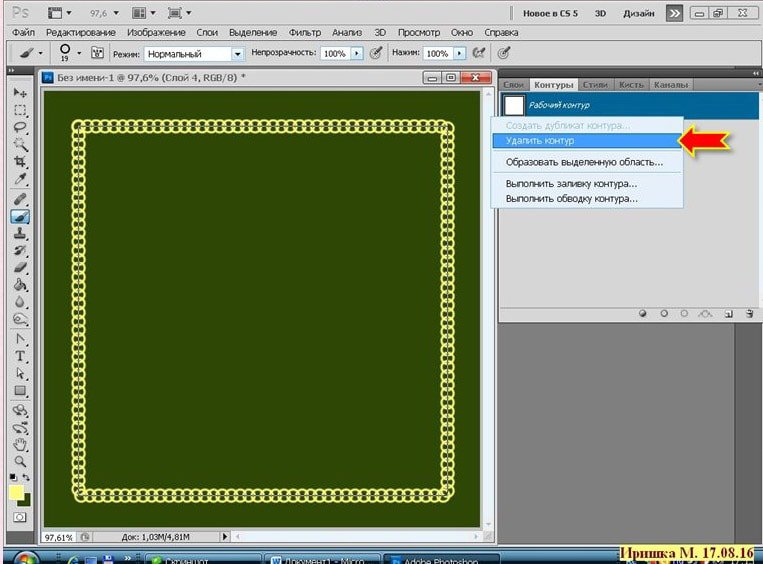Screen dimensions: 763x564
Task: Toggle the airbrush mode icon in options bar
Action: 481,53
